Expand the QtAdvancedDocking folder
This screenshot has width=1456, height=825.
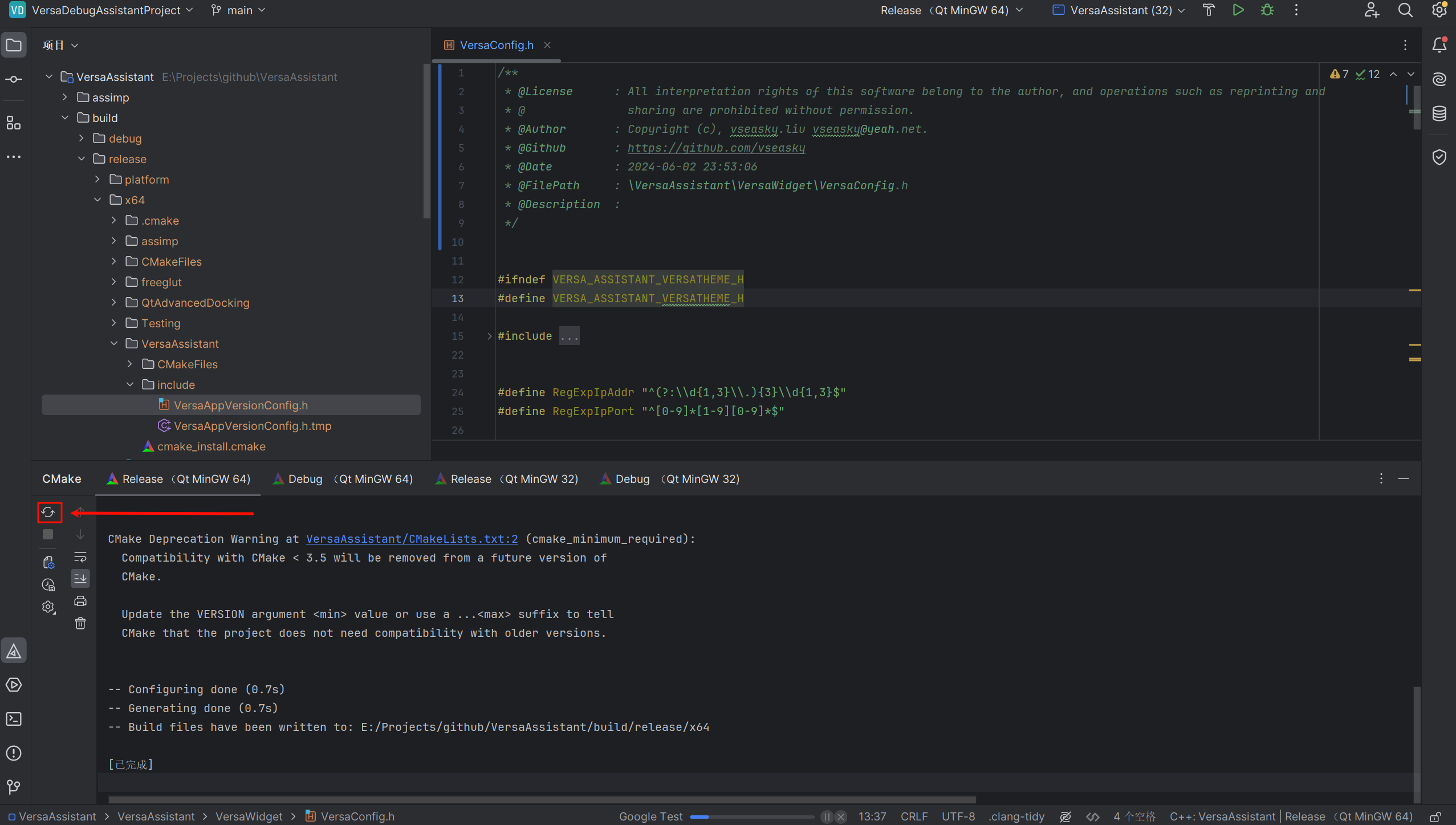click(113, 303)
